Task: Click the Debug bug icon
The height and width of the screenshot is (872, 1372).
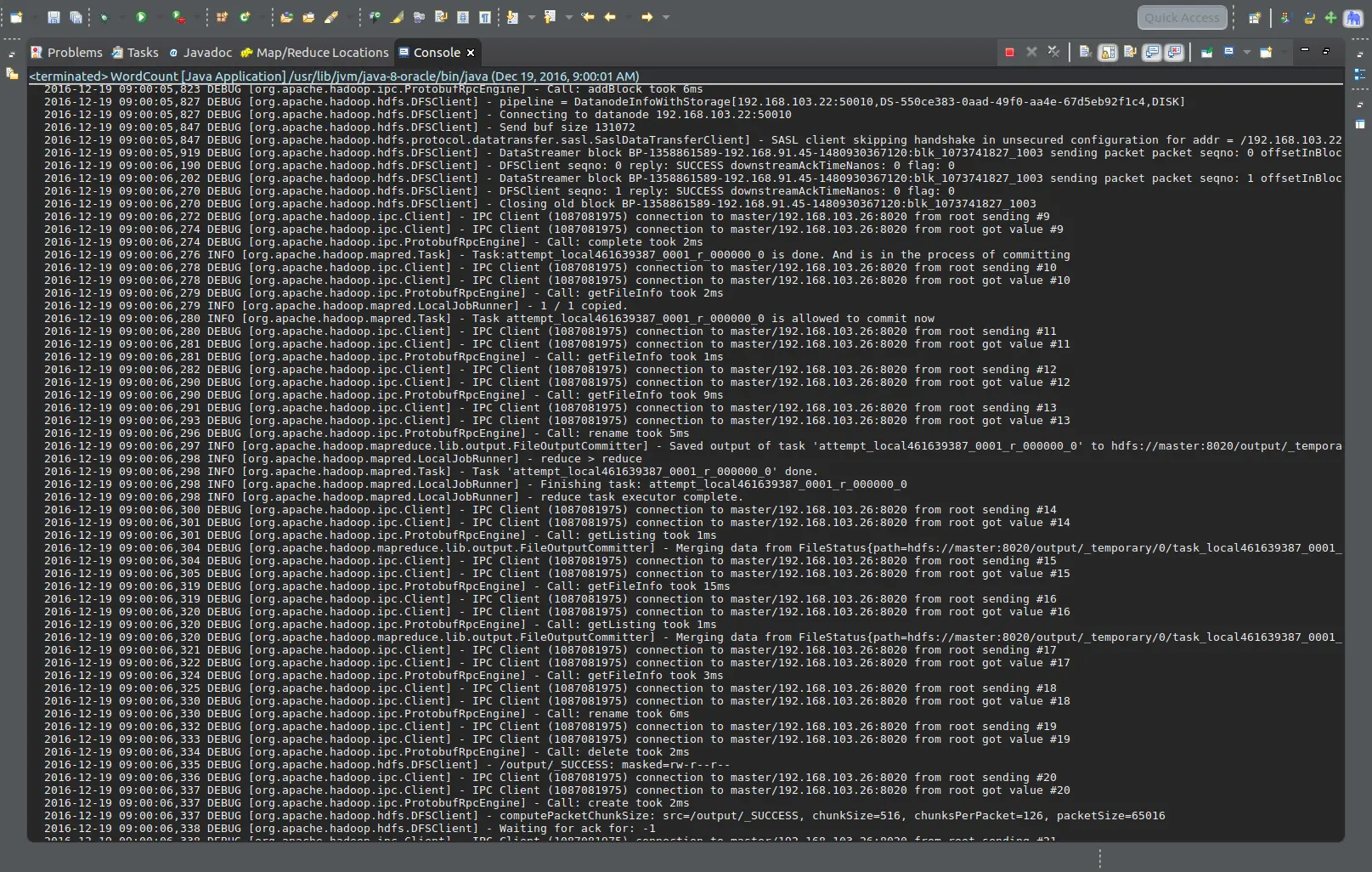Action: (104, 17)
